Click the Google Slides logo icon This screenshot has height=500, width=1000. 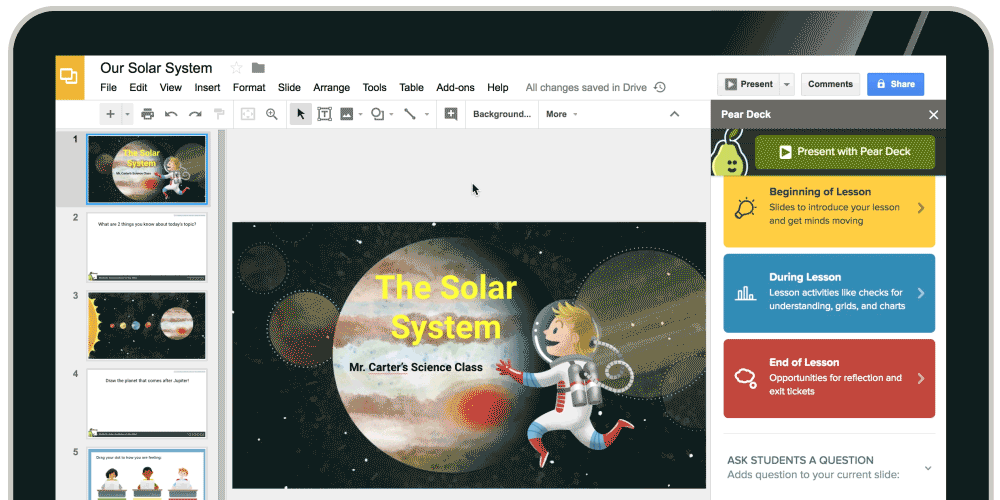point(70,77)
